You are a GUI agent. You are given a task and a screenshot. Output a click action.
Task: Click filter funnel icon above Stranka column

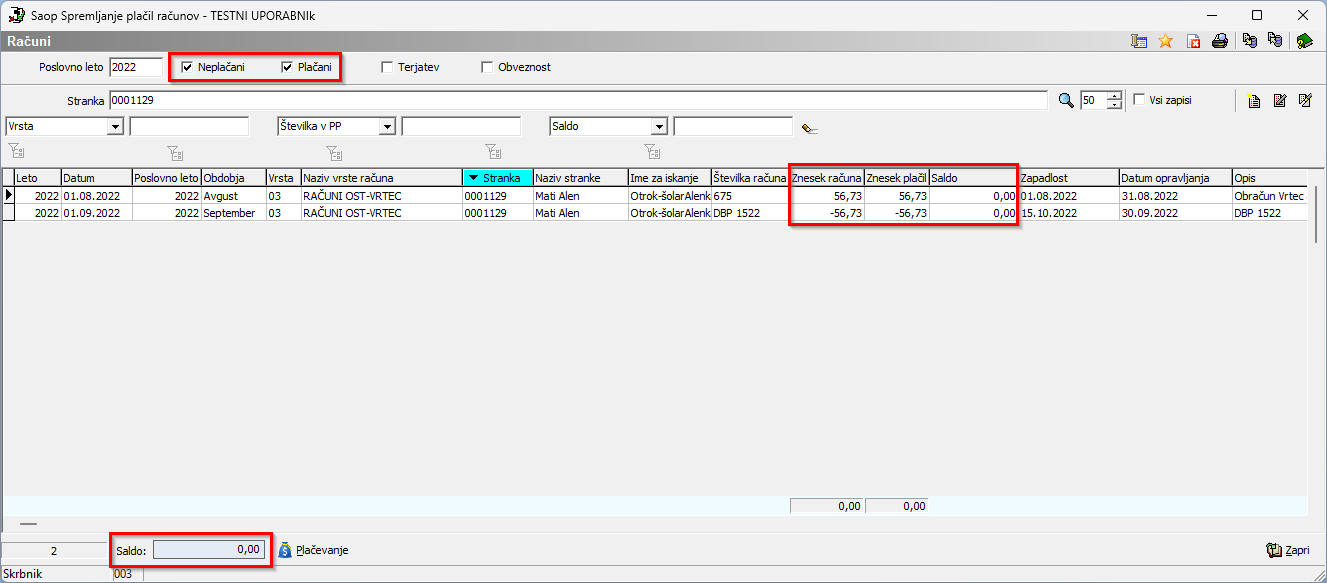[493, 152]
